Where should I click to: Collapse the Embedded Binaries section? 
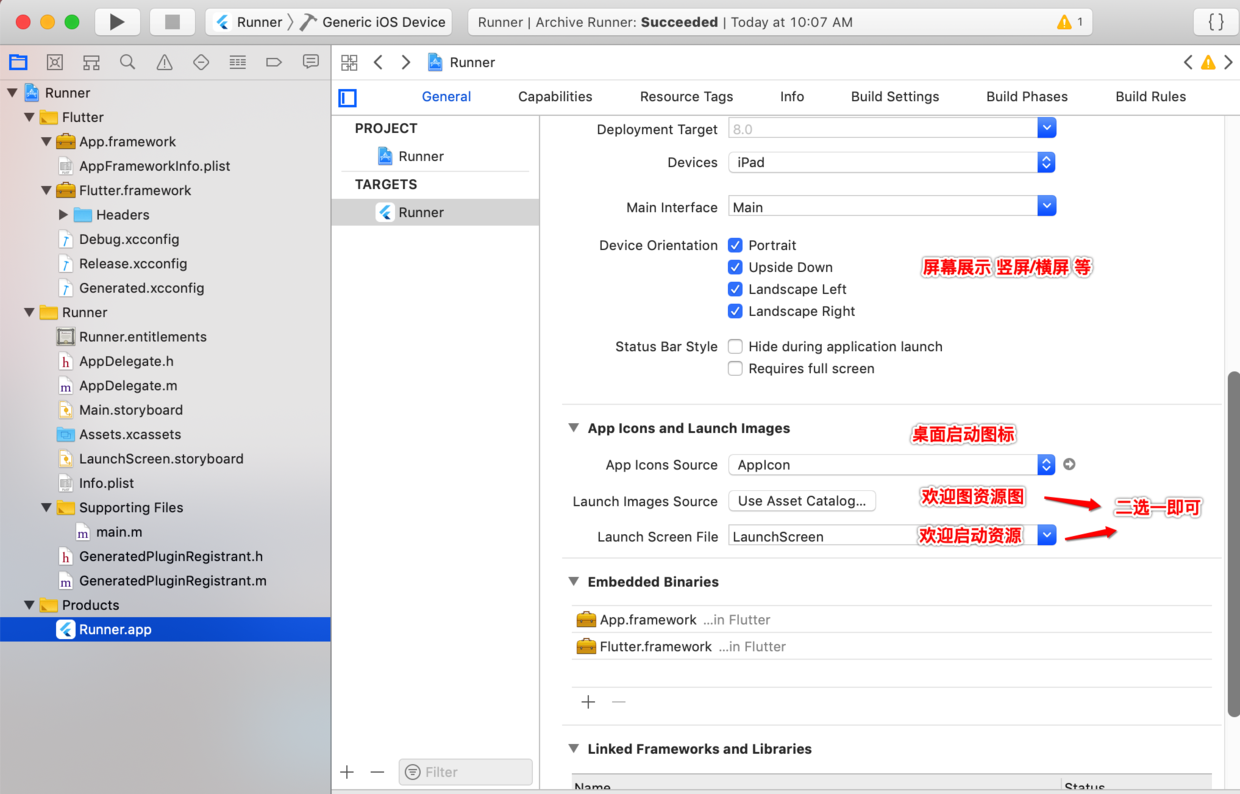coord(574,581)
